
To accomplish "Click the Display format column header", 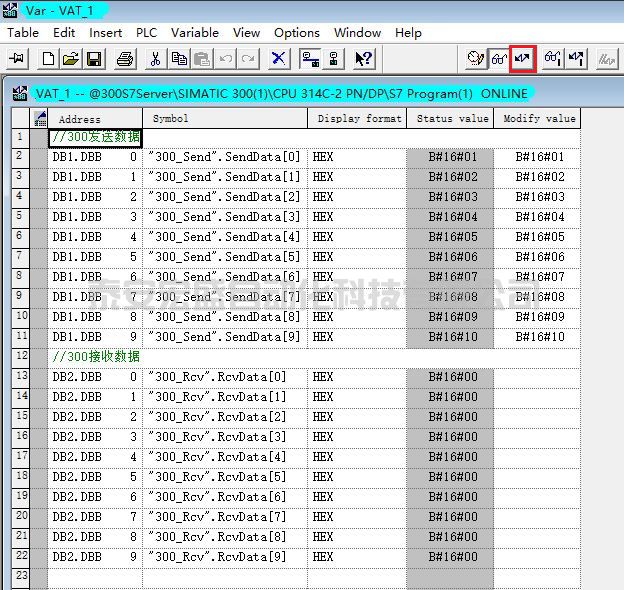I will pyautogui.click(x=359, y=119).
